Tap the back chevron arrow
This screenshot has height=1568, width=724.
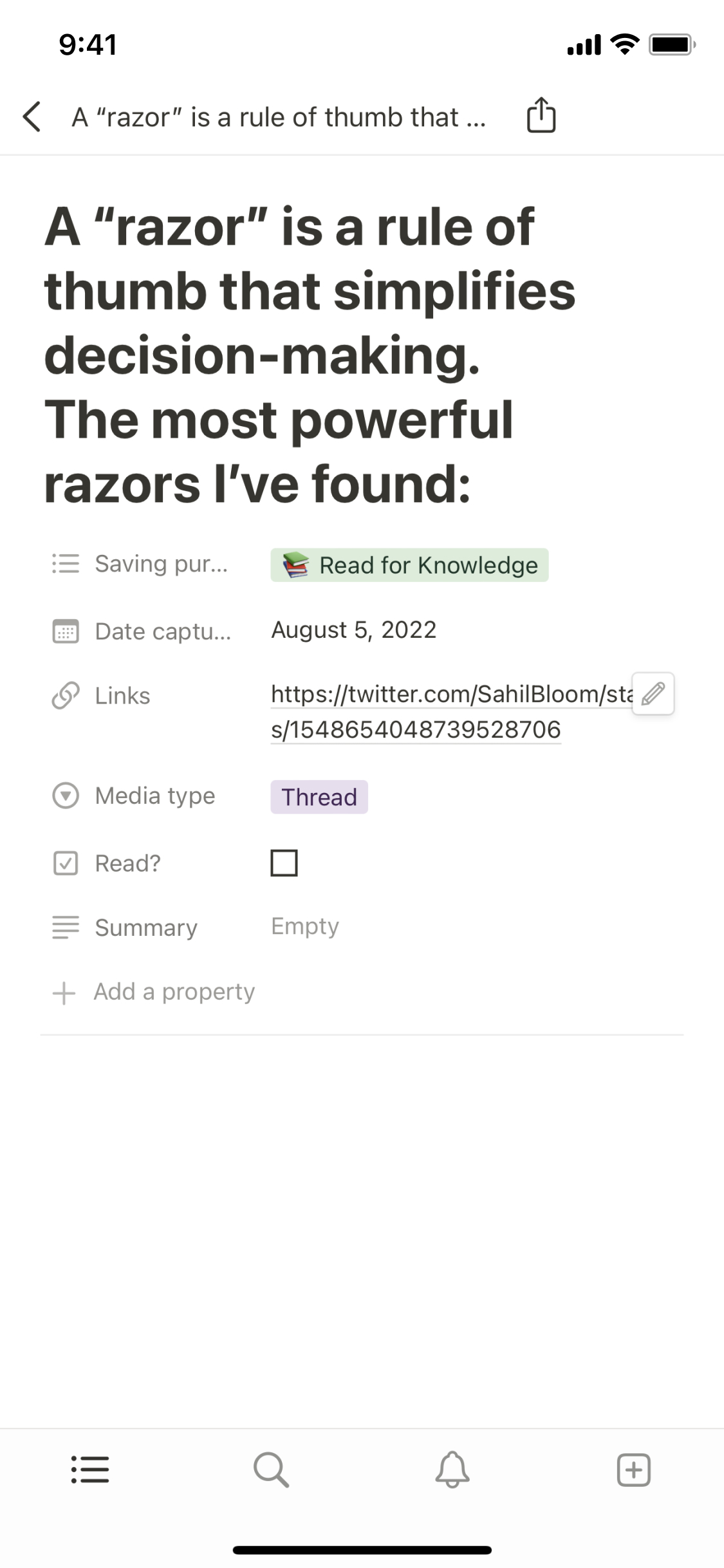(32, 117)
